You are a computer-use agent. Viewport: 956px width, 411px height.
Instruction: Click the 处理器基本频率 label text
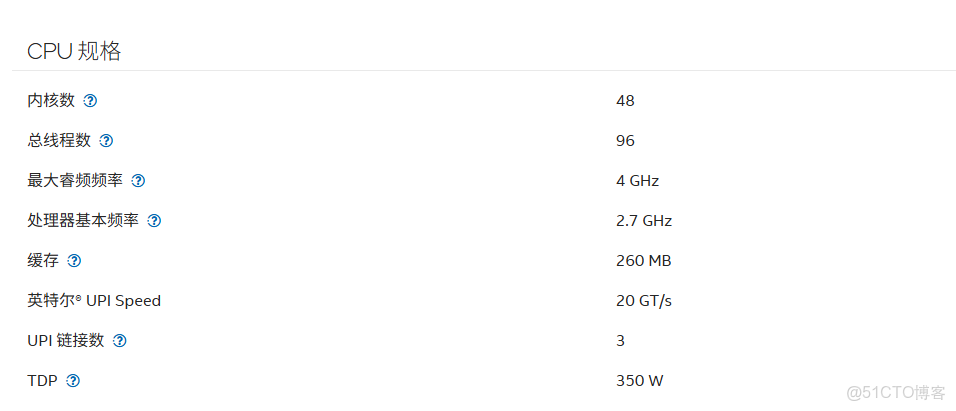point(83,221)
